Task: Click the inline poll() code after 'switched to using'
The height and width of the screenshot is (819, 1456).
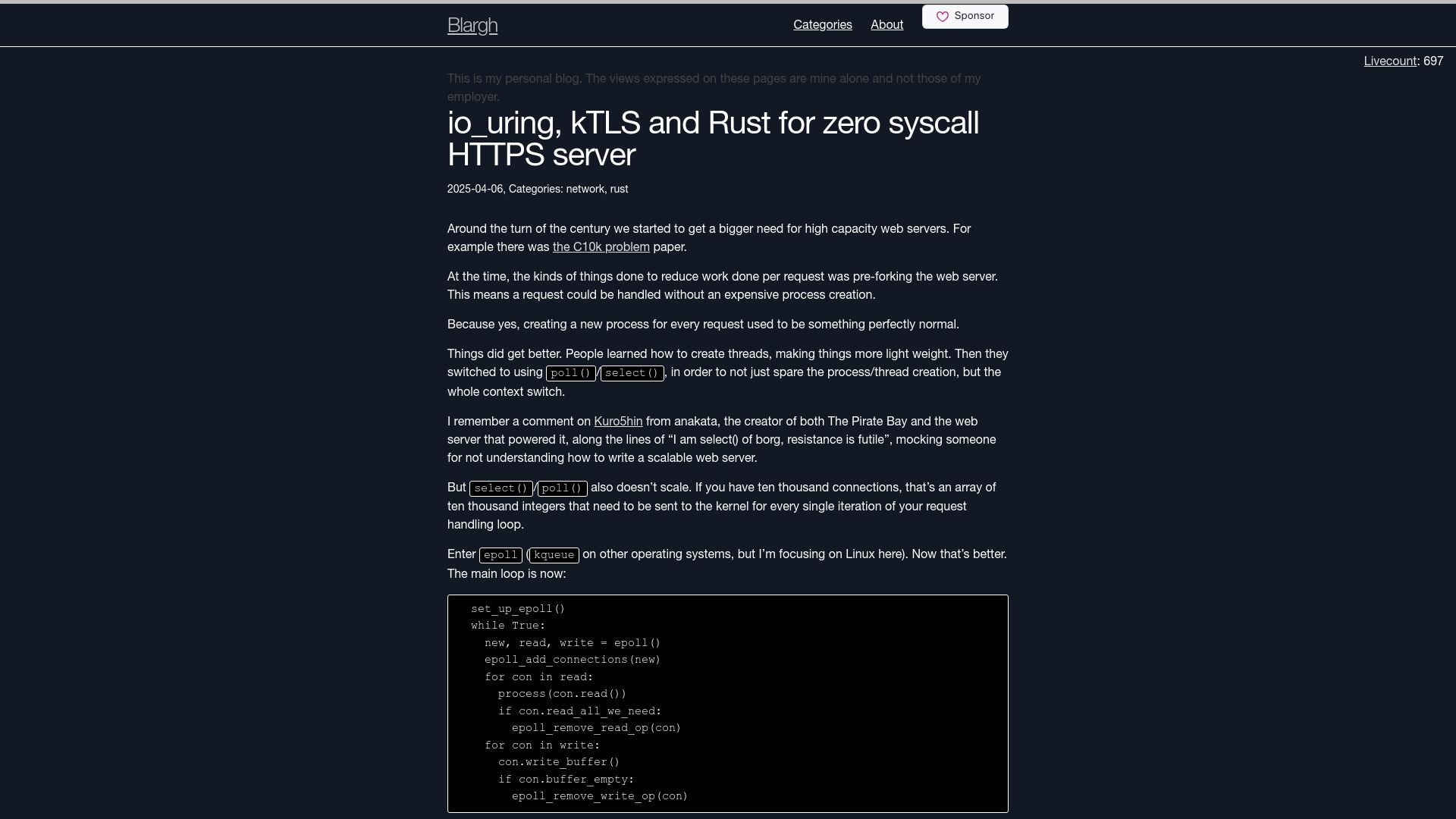Action: (571, 373)
